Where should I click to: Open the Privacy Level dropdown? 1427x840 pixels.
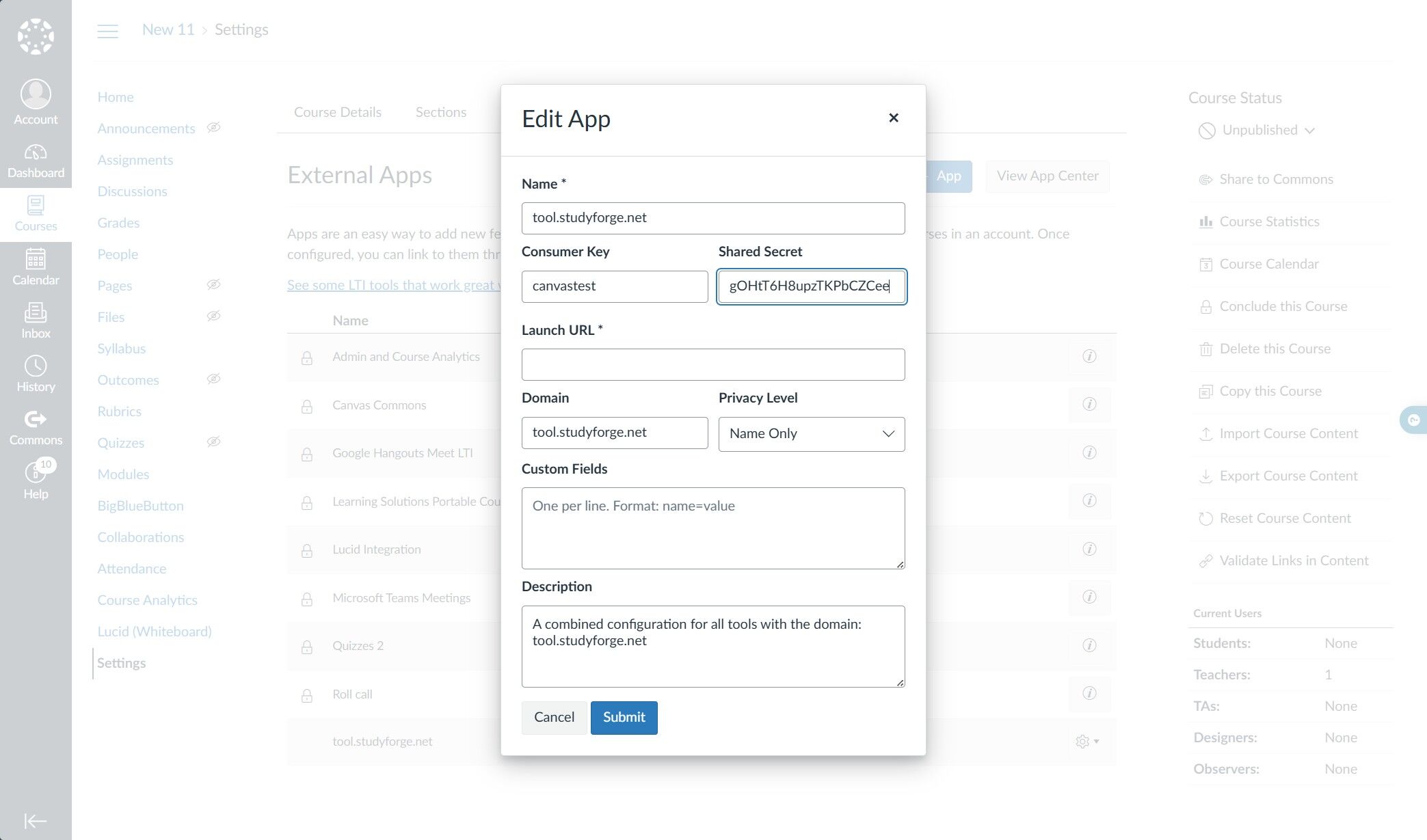click(x=811, y=434)
